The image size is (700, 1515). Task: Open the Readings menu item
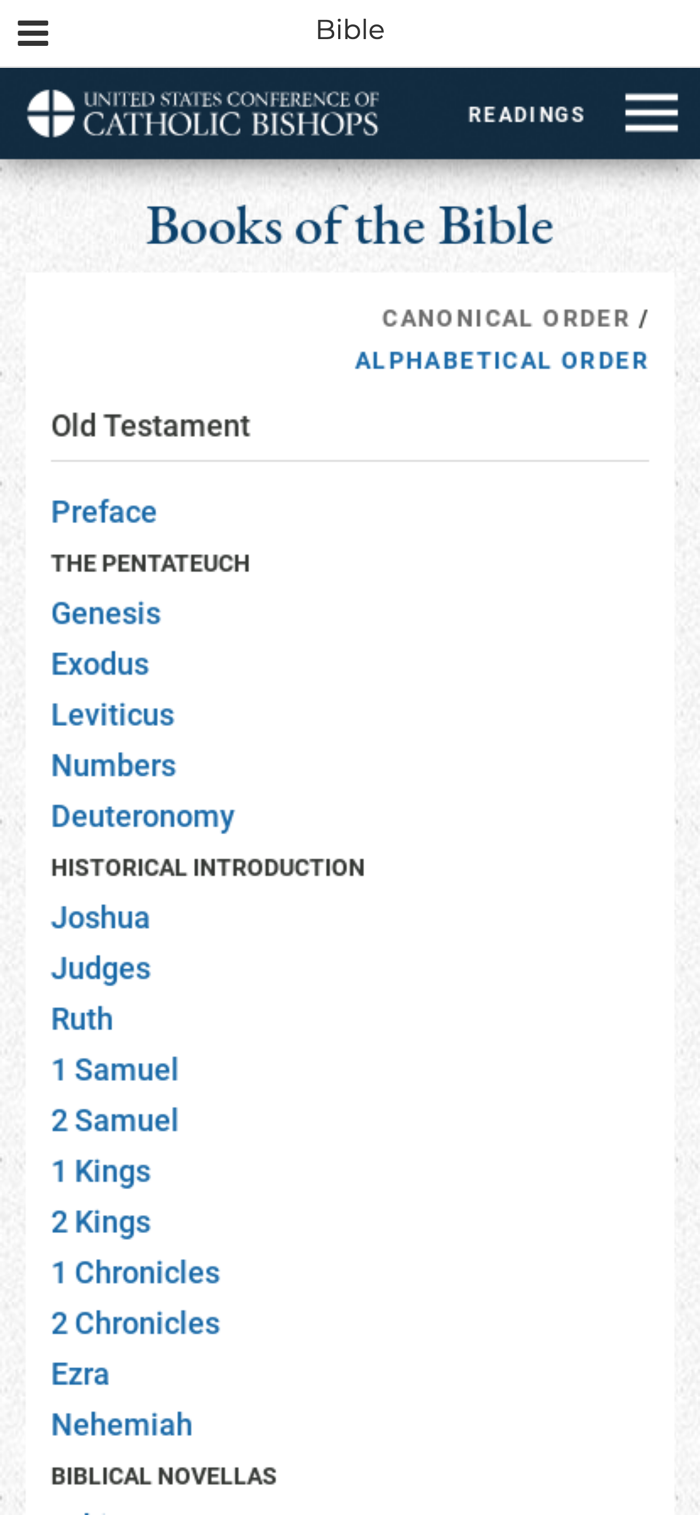point(527,115)
